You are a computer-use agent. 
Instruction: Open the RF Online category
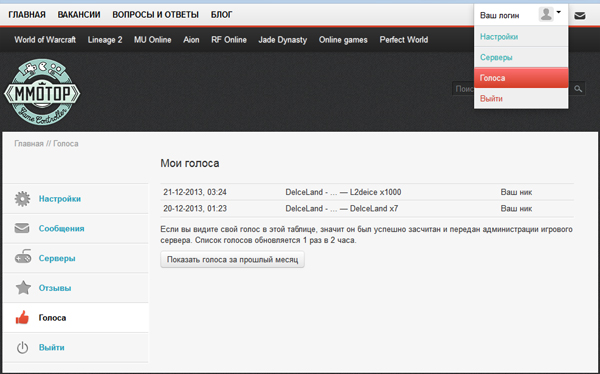229,40
